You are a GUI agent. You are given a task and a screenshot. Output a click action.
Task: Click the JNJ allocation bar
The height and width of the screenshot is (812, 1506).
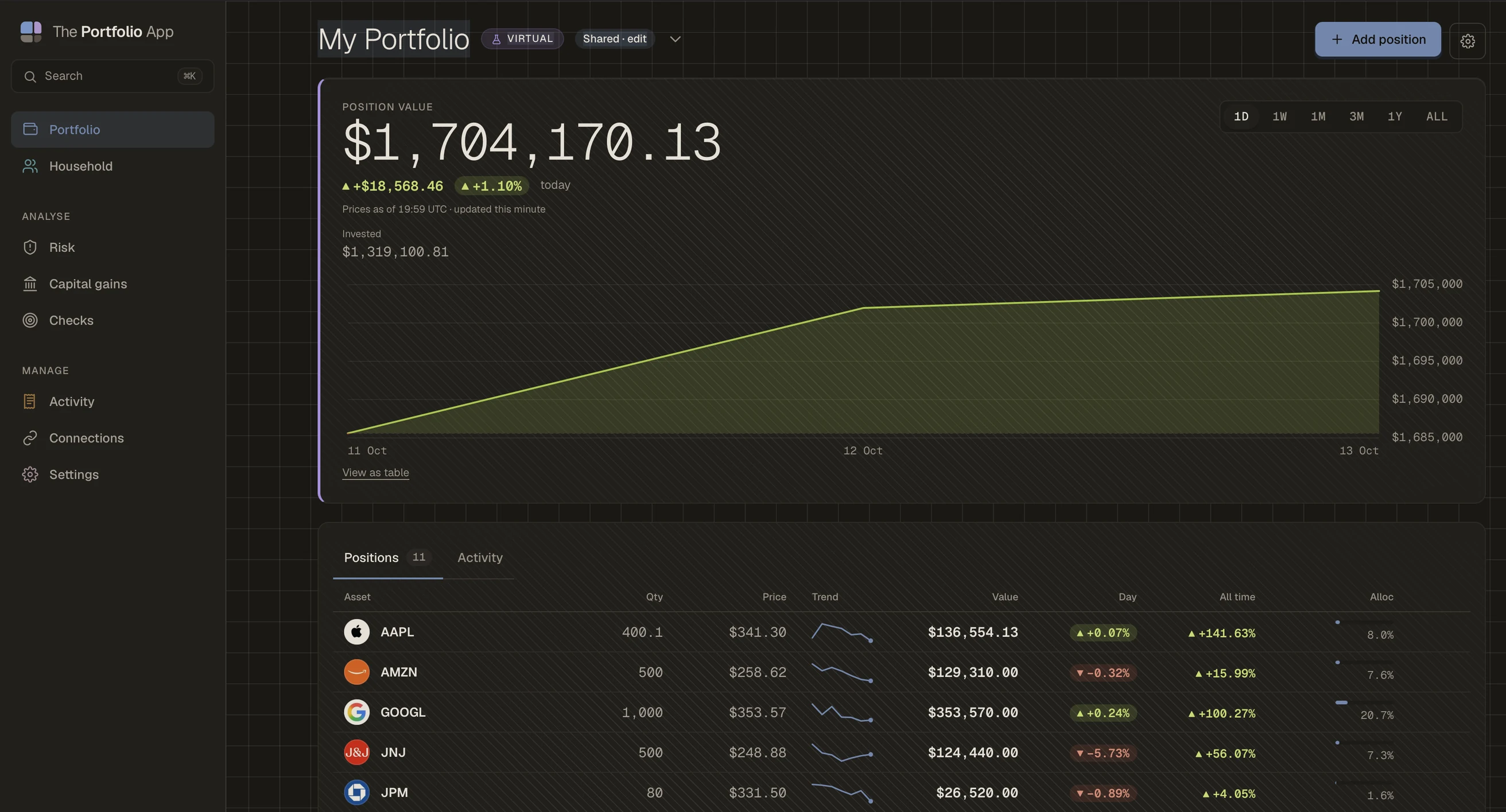point(1364,743)
